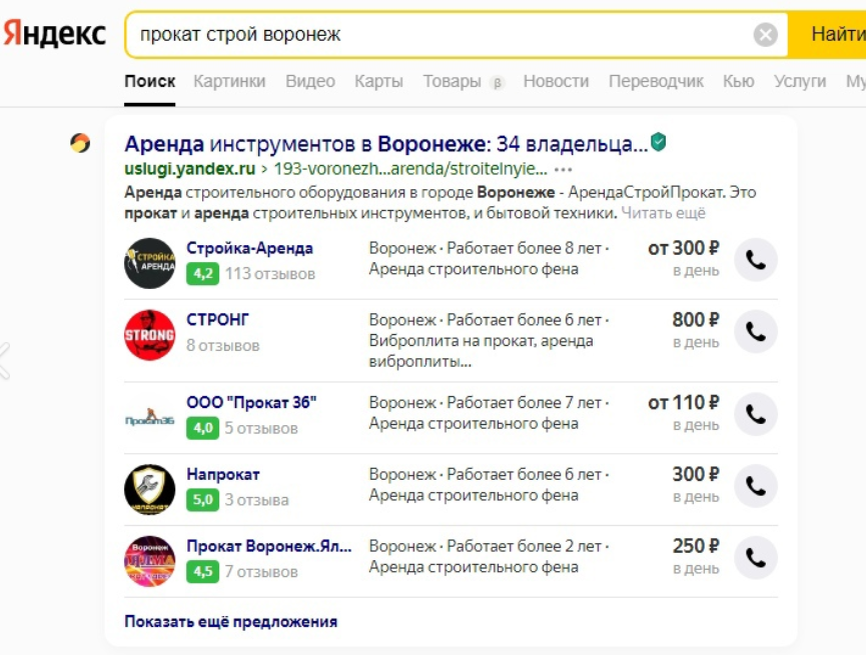Select the от 300 ₽ price of Стройка-Аренда
The image size is (866, 655).
(683, 249)
